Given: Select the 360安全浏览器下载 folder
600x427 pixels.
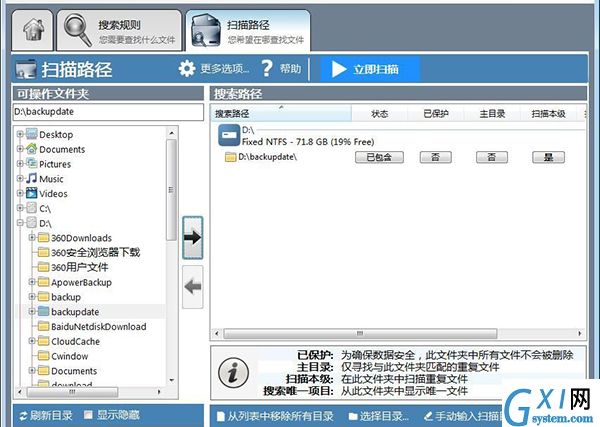Looking at the screenshot, I should coord(89,253).
